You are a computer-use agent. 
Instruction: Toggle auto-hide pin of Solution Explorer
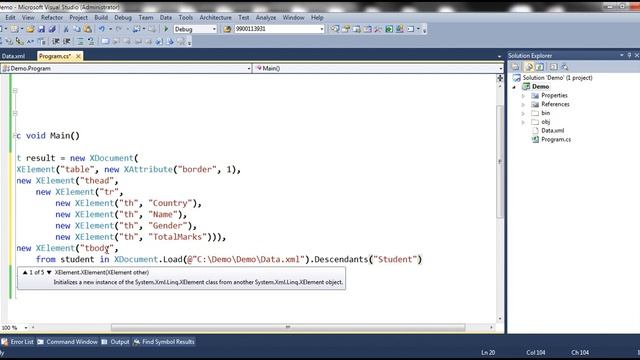[629, 55]
